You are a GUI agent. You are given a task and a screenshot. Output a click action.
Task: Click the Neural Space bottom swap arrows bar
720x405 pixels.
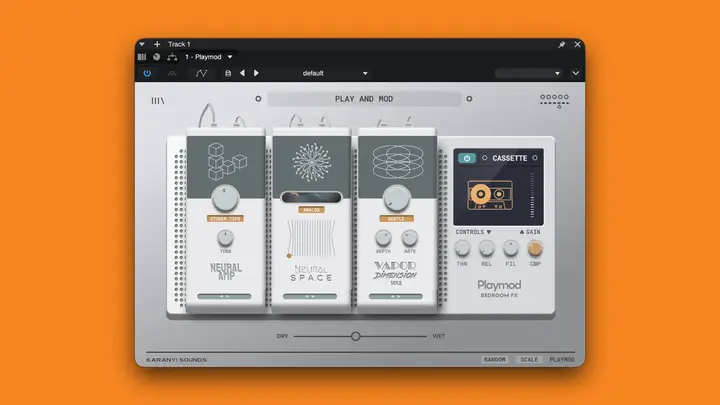point(310,296)
